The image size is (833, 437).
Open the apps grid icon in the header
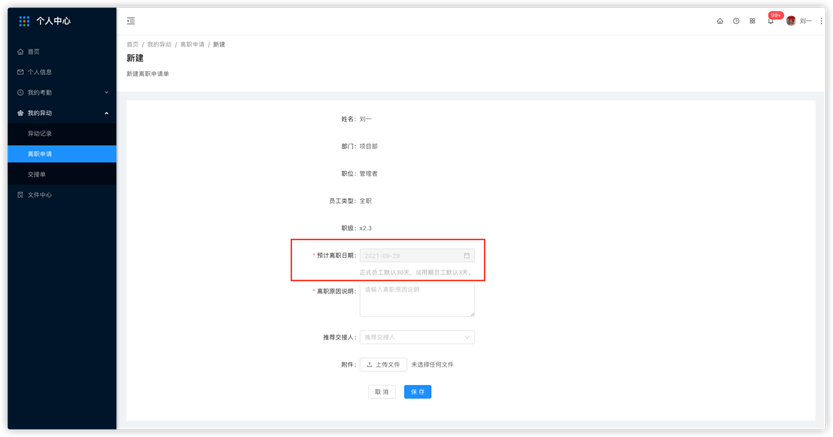pos(752,21)
